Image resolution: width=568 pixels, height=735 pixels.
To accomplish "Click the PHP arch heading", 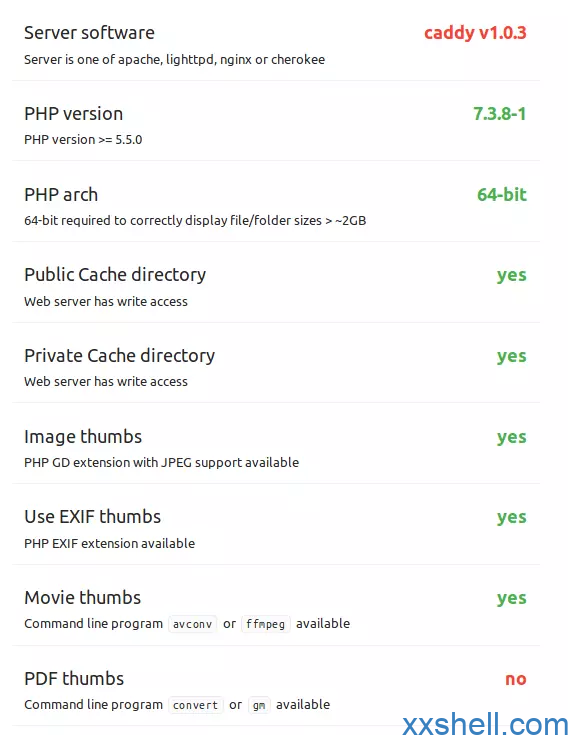I will tap(61, 195).
